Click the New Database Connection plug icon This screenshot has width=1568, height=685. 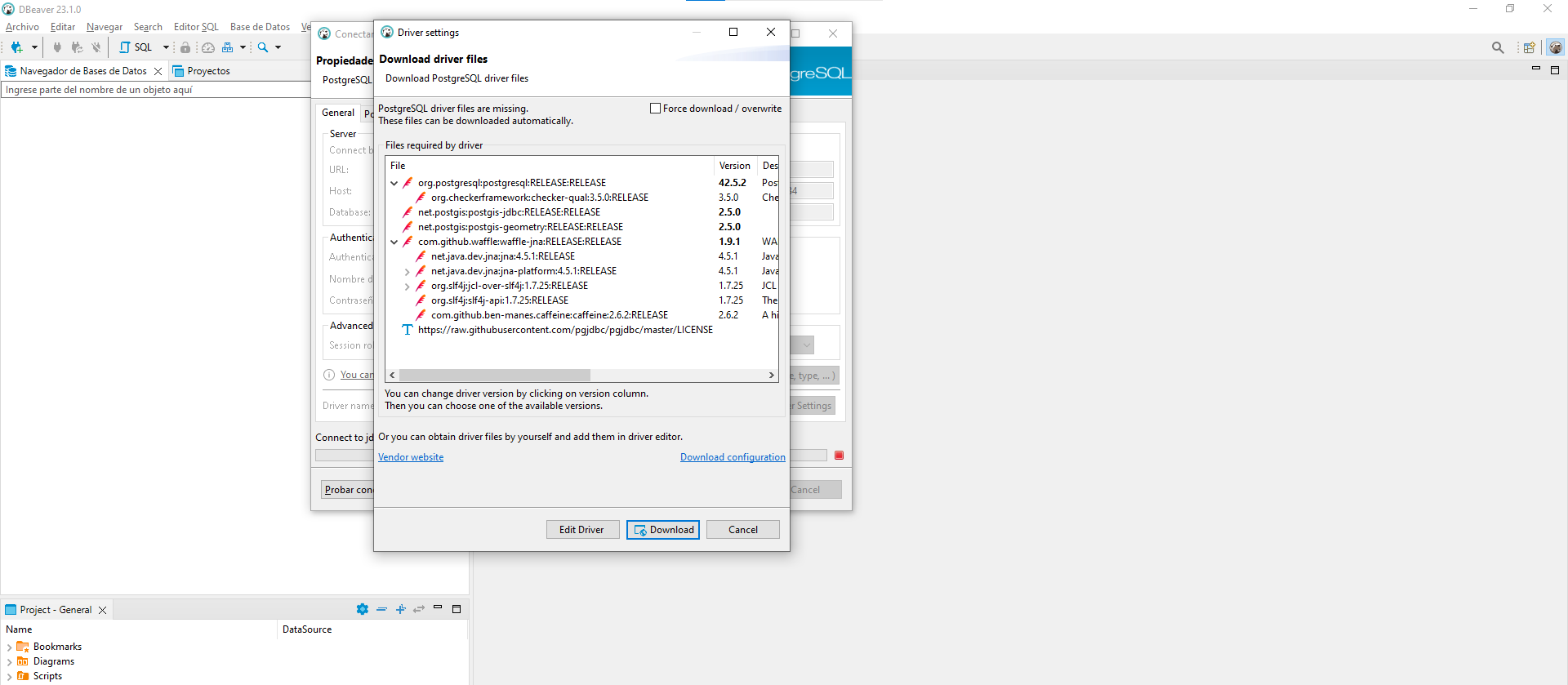16,47
